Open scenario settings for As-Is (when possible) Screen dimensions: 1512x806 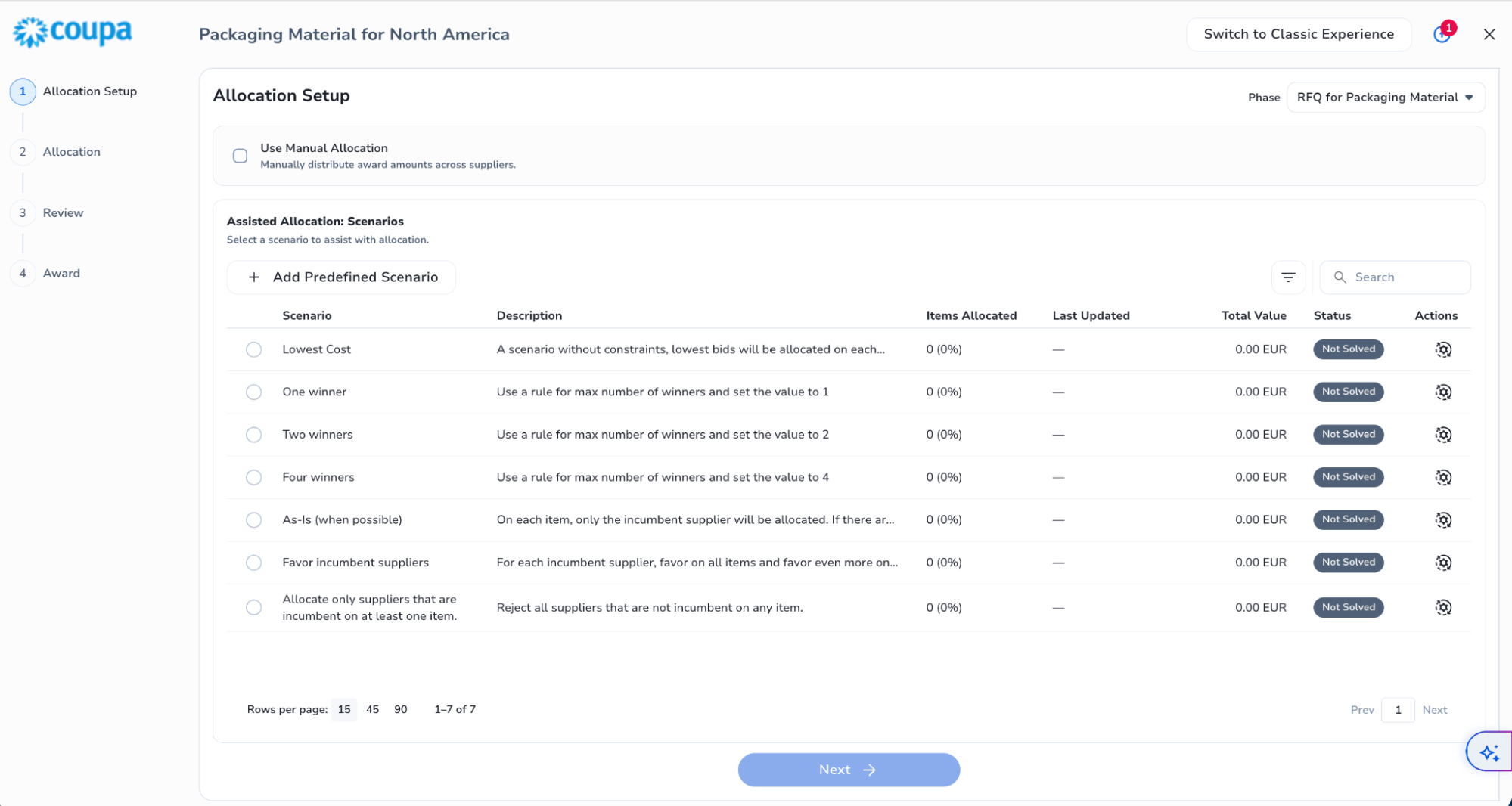click(1443, 520)
